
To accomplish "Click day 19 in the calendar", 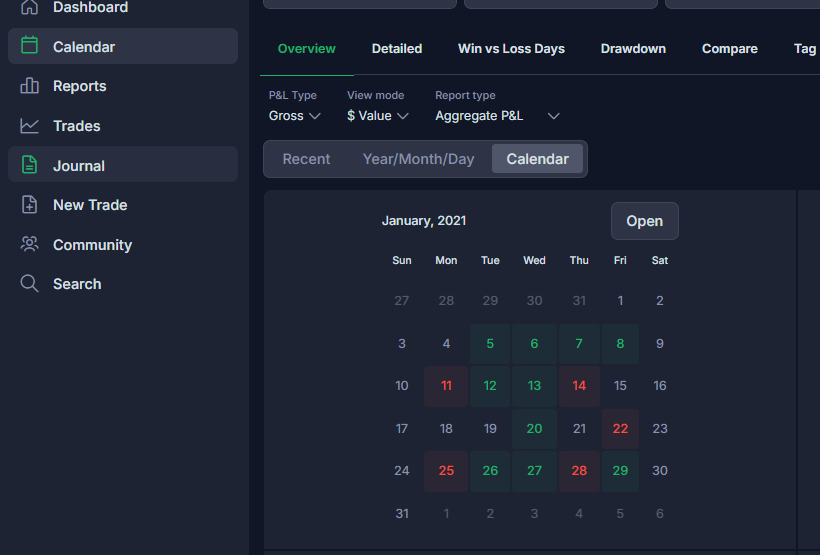I will tap(490, 429).
